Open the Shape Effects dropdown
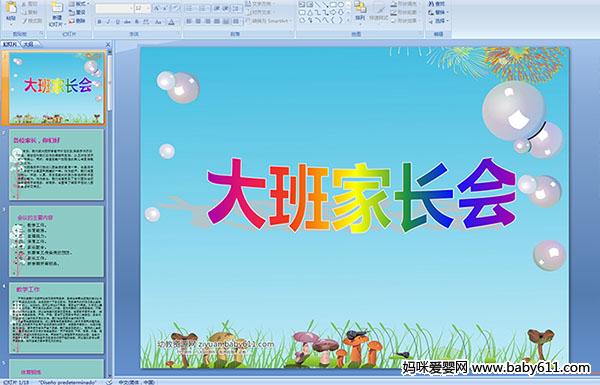Screen dimensions: 600x385 pos(406,21)
